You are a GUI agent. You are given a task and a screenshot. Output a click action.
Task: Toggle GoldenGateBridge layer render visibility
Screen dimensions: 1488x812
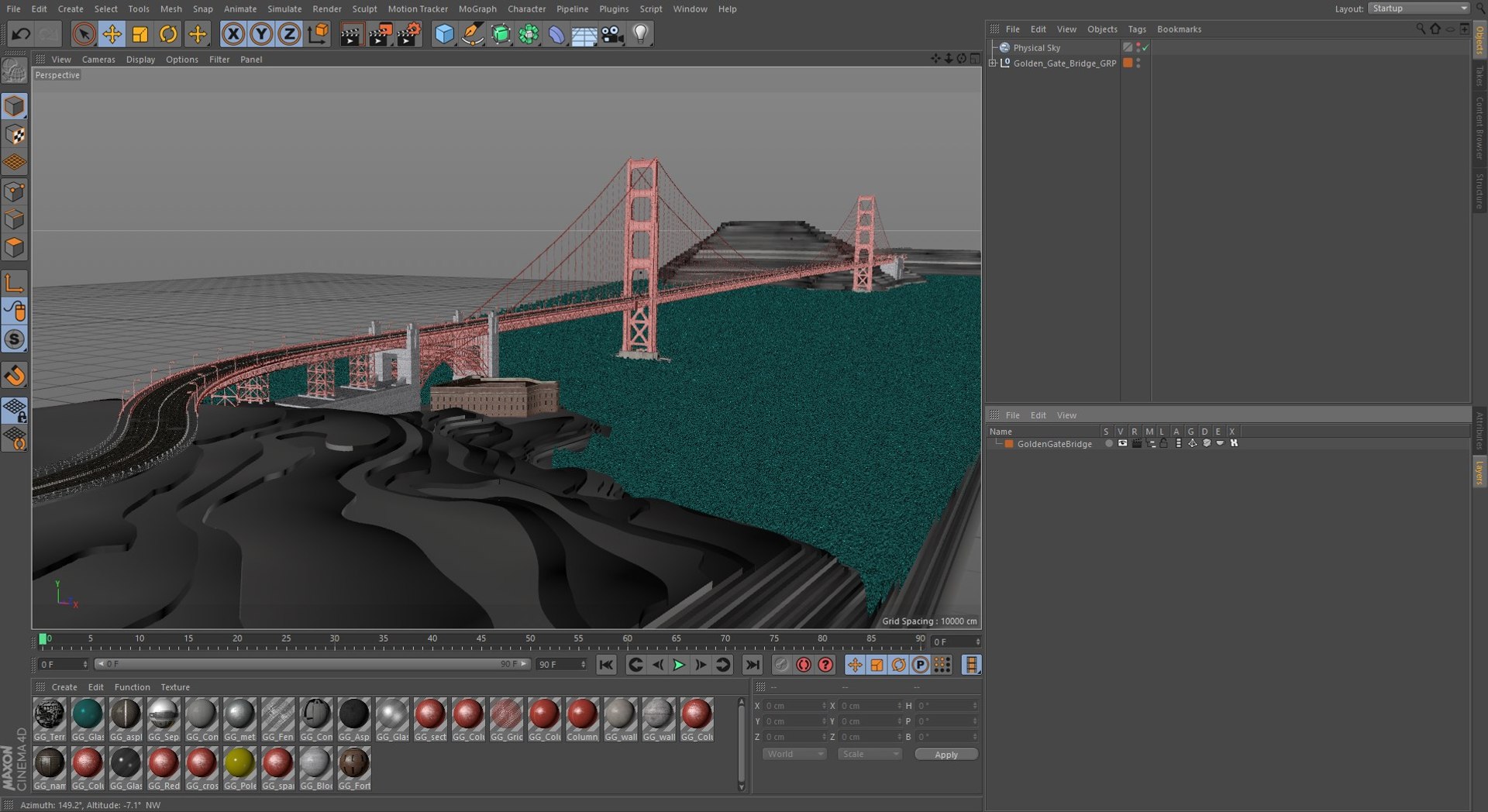[x=1136, y=444]
